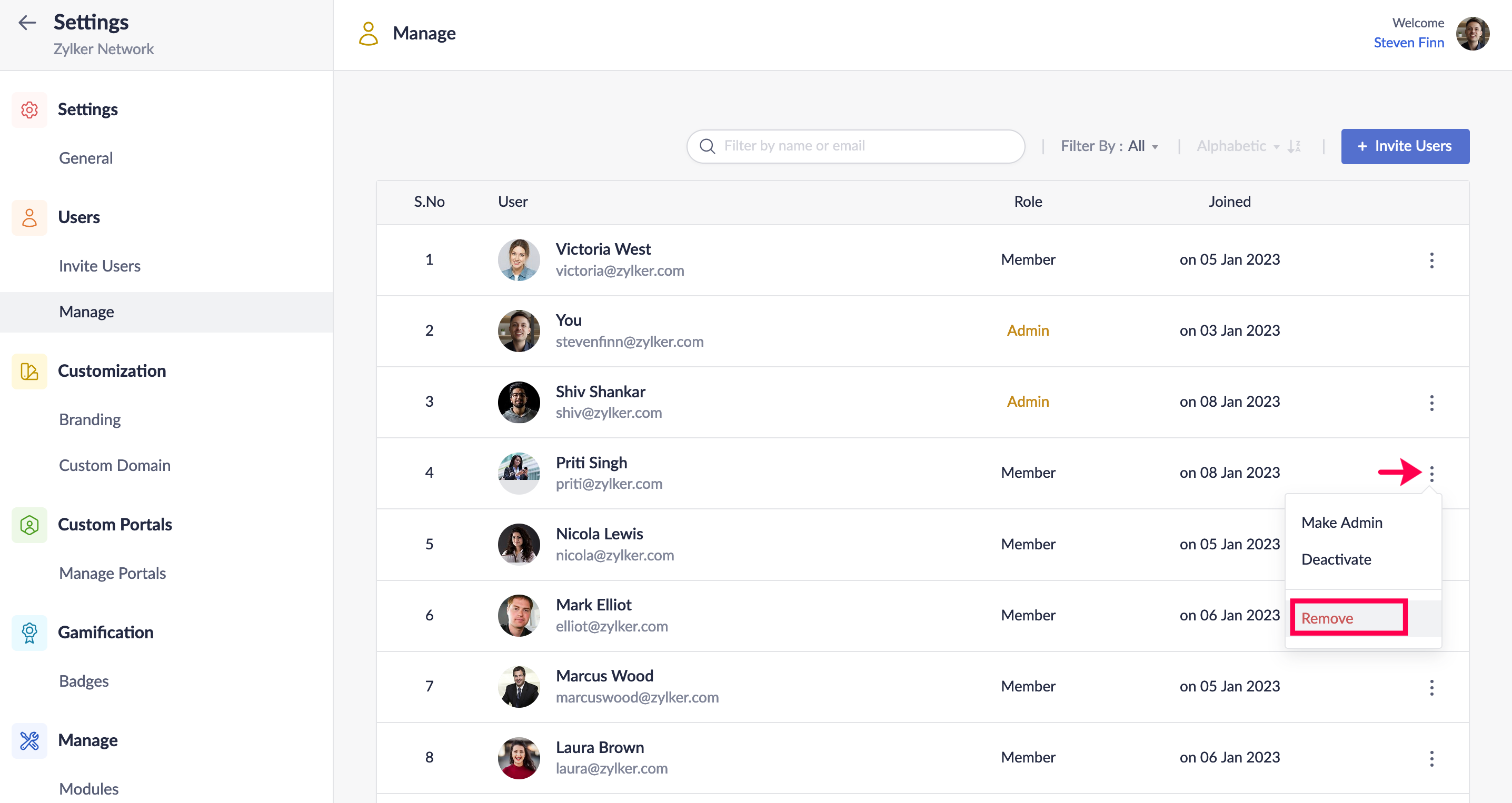The image size is (1512, 803).
Task: Choose Deactivate in the context menu
Action: [1336, 559]
